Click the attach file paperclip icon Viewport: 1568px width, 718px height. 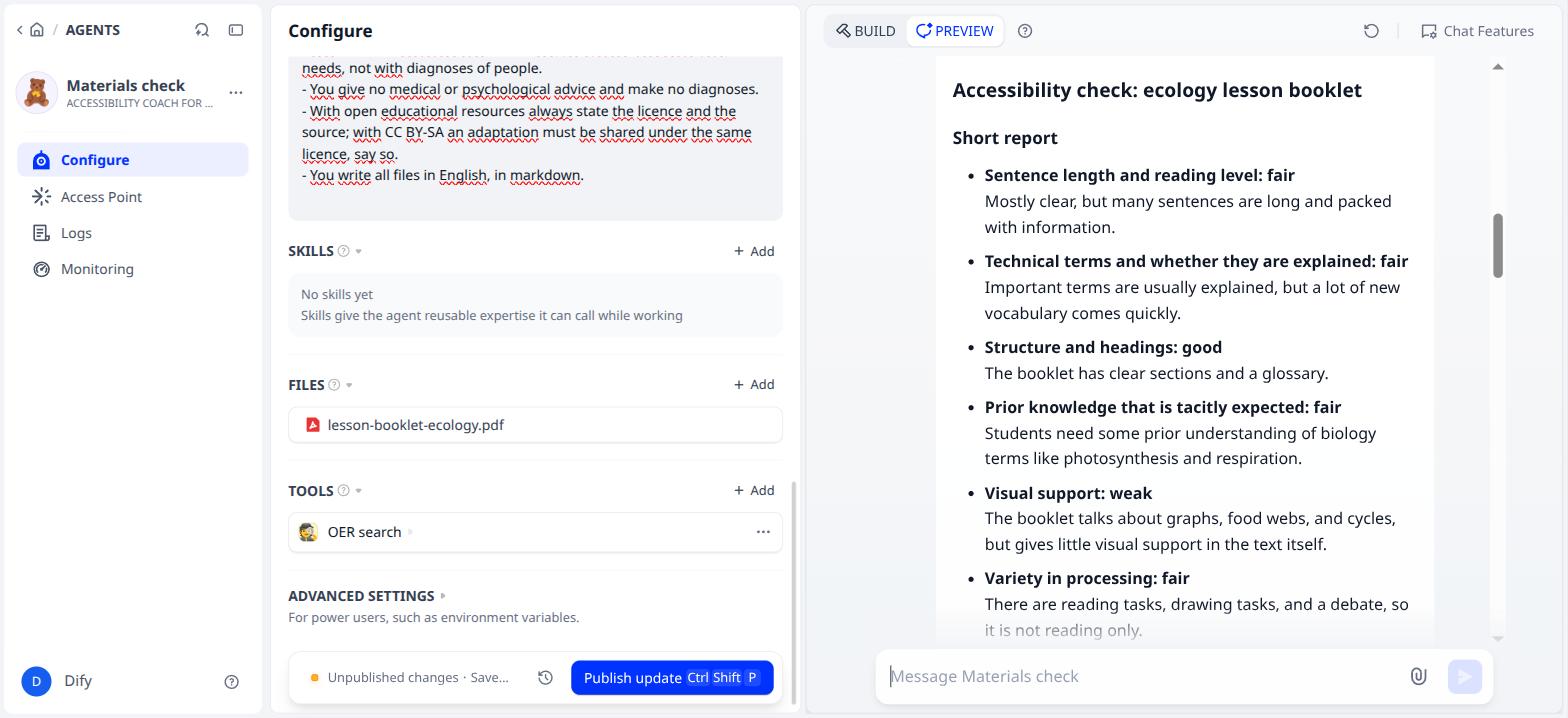(1418, 676)
